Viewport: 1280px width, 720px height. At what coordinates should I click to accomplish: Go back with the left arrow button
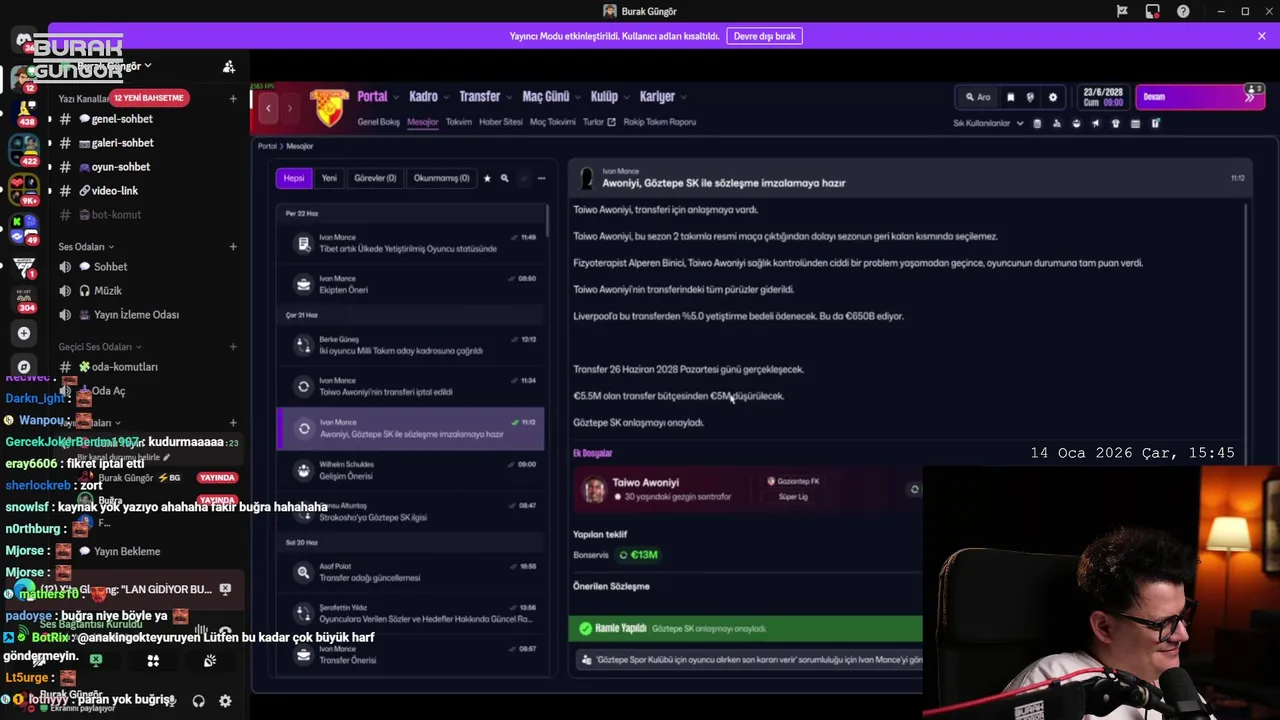(x=268, y=107)
